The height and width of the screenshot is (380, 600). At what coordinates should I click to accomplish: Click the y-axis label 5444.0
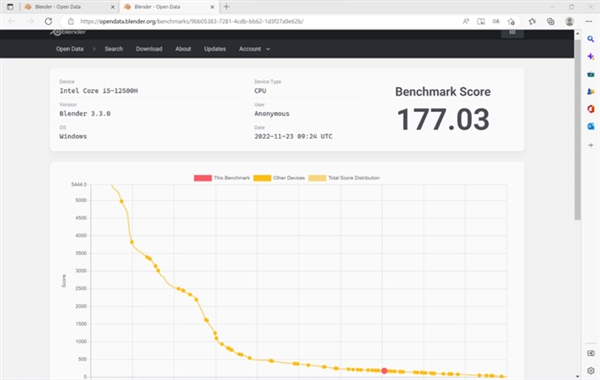point(79,184)
